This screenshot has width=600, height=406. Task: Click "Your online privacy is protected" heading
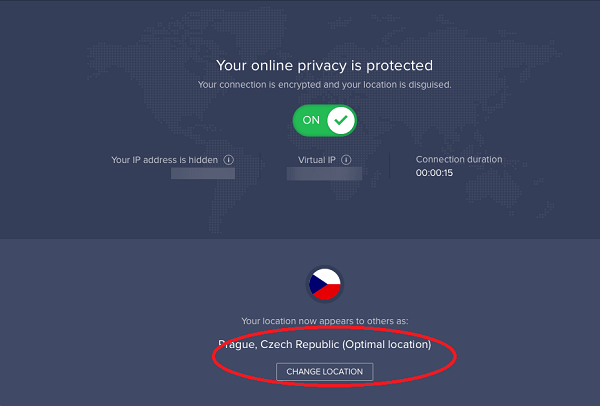pos(324,65)
